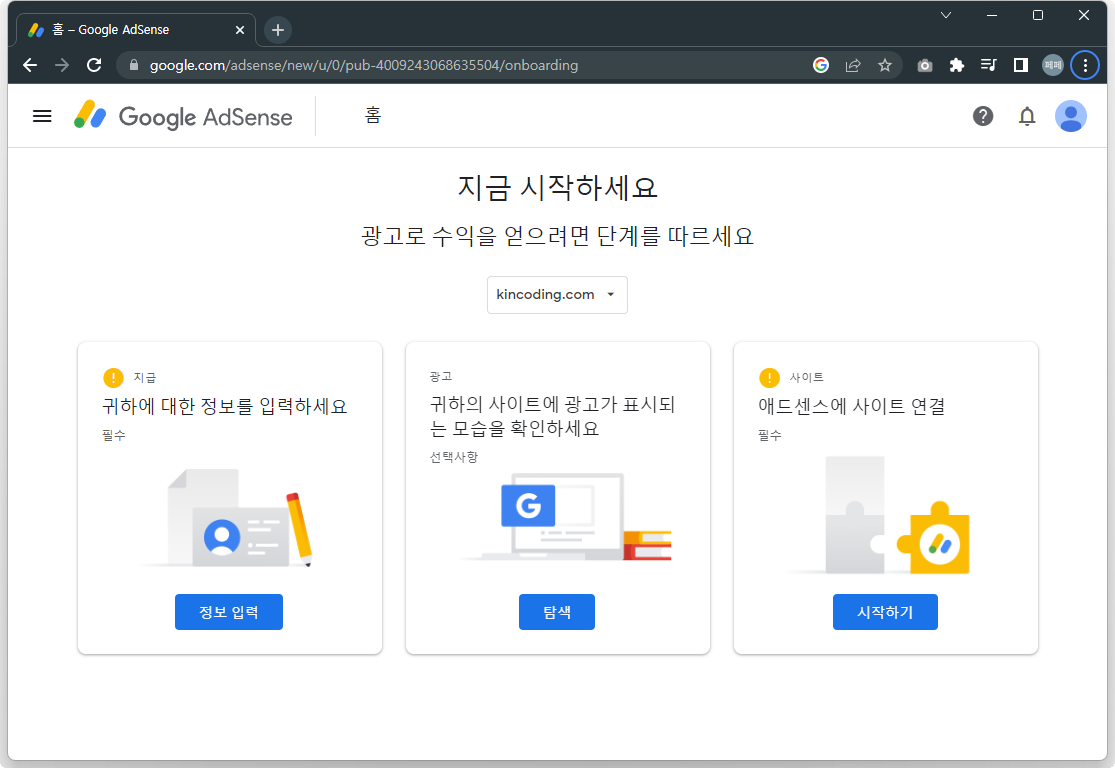View site info via the lock icon
This screenshot has width=1115, height=768.
tap(133, 65)
